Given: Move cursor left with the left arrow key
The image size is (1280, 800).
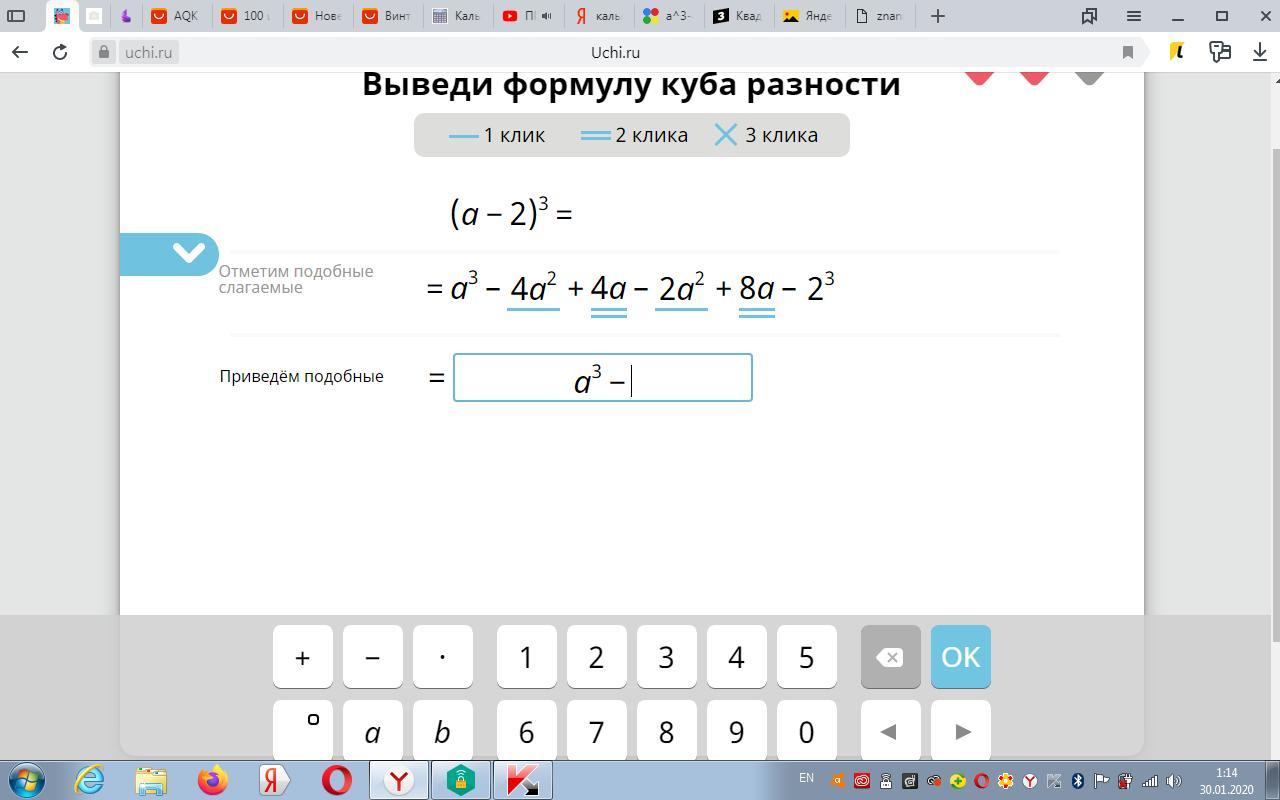Looking at the screenshot, I should [888, 732].
